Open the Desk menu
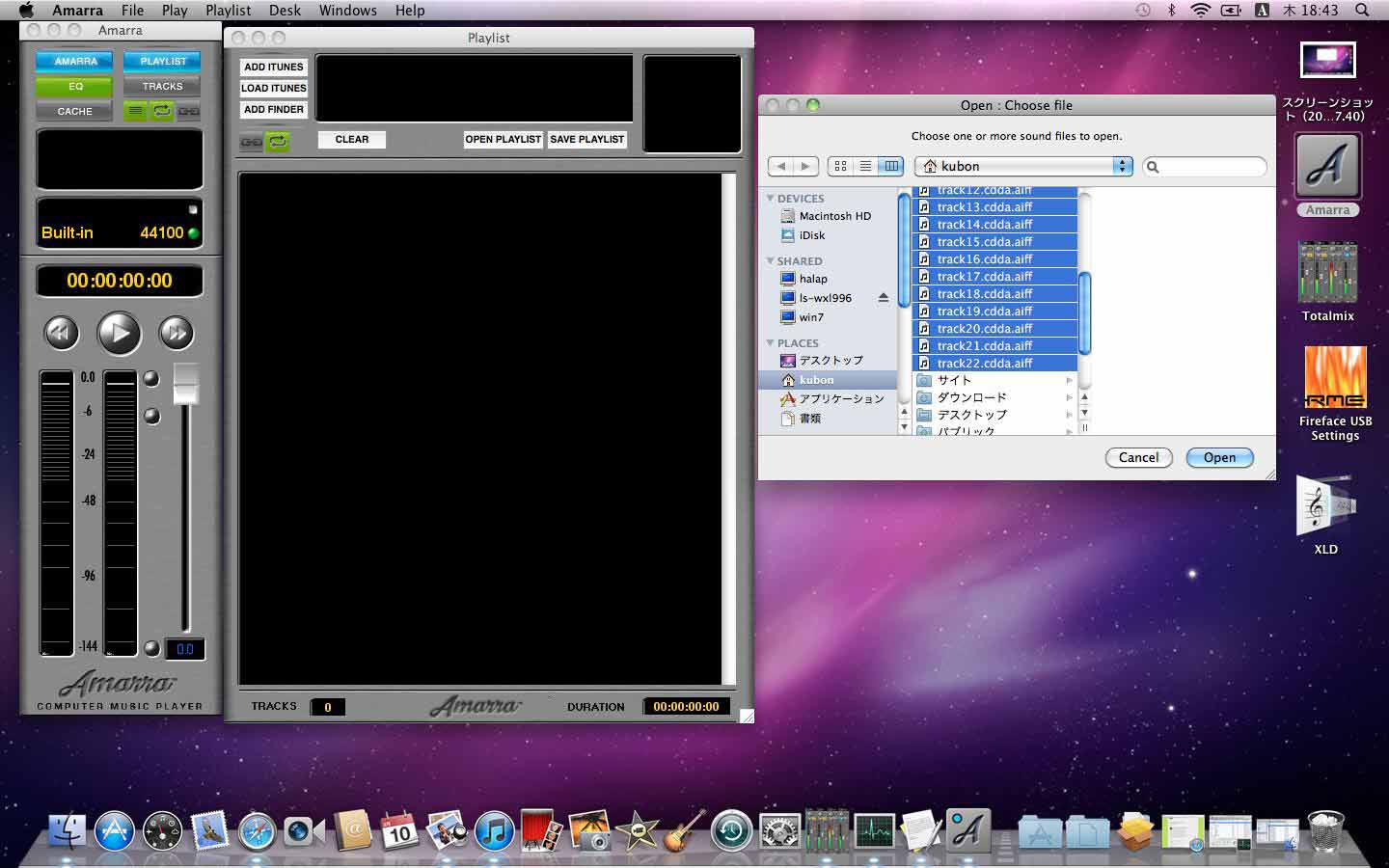The image size is (1389, 868). pyautogui.click(x=285, y=10)
